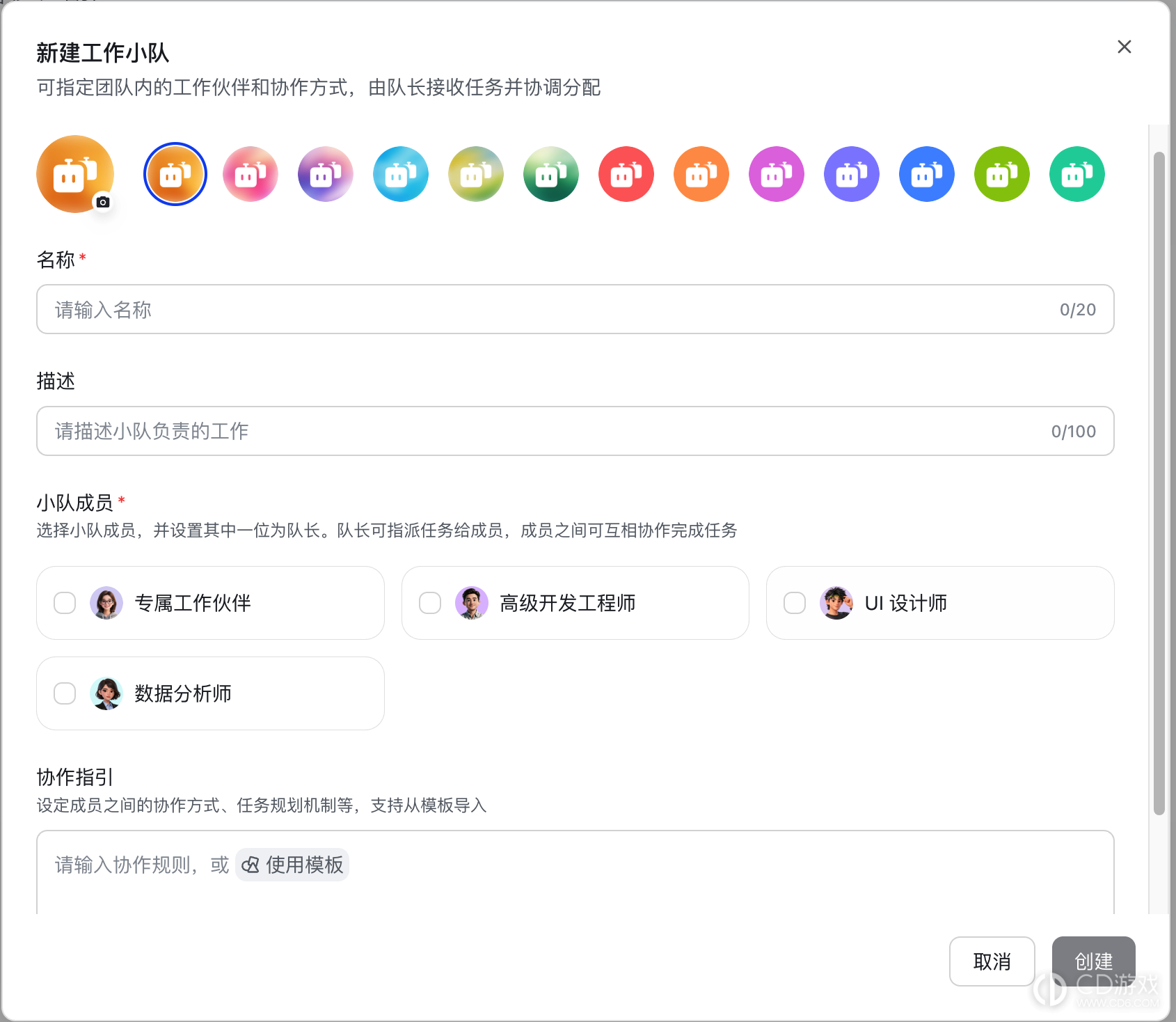The height and width of the screenshot is (1022, 1176).
Task: Choose the solid blue robot avatar
Action: (x=927, y=174)
